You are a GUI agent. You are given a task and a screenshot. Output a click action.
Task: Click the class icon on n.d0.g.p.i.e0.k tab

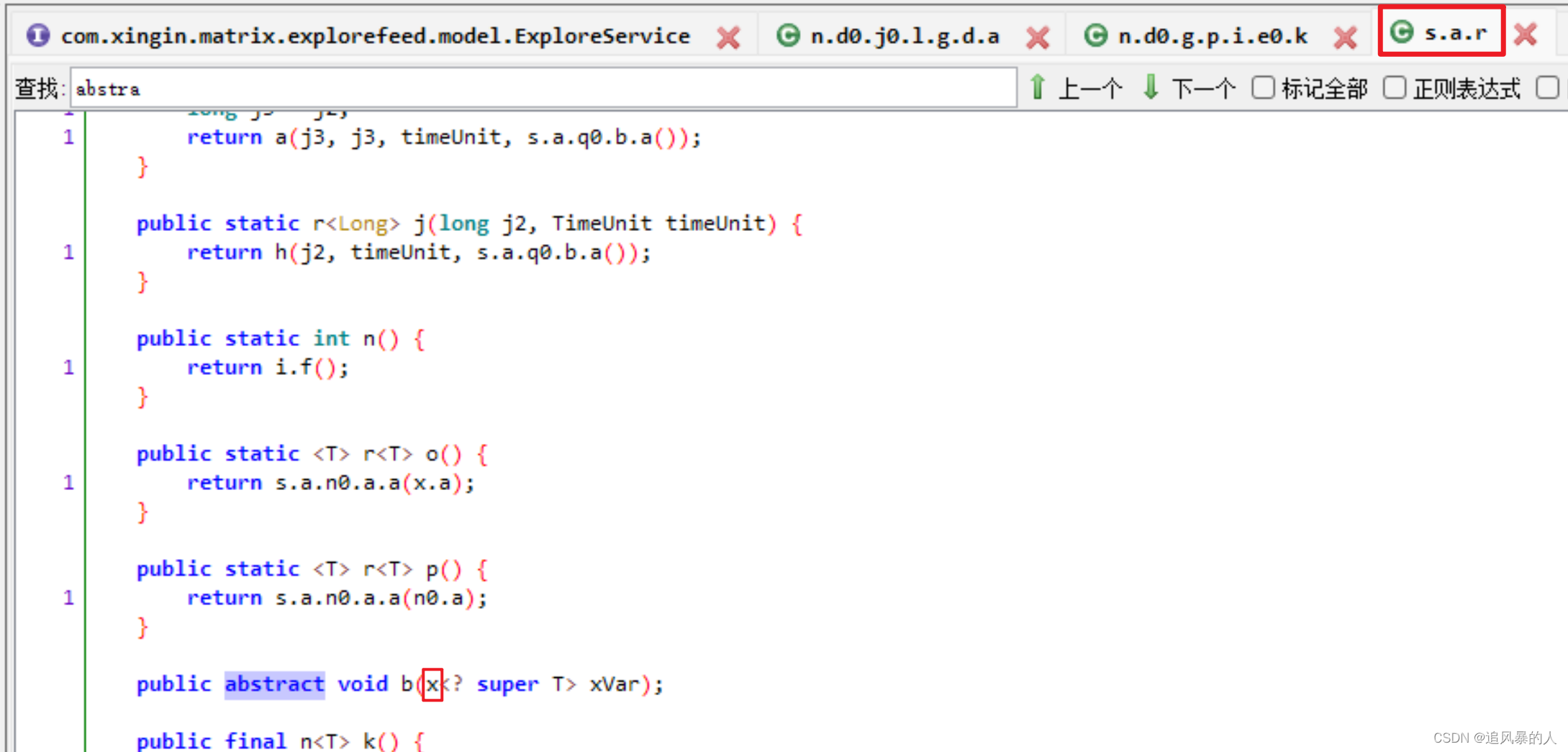(x=1095, y=35)
